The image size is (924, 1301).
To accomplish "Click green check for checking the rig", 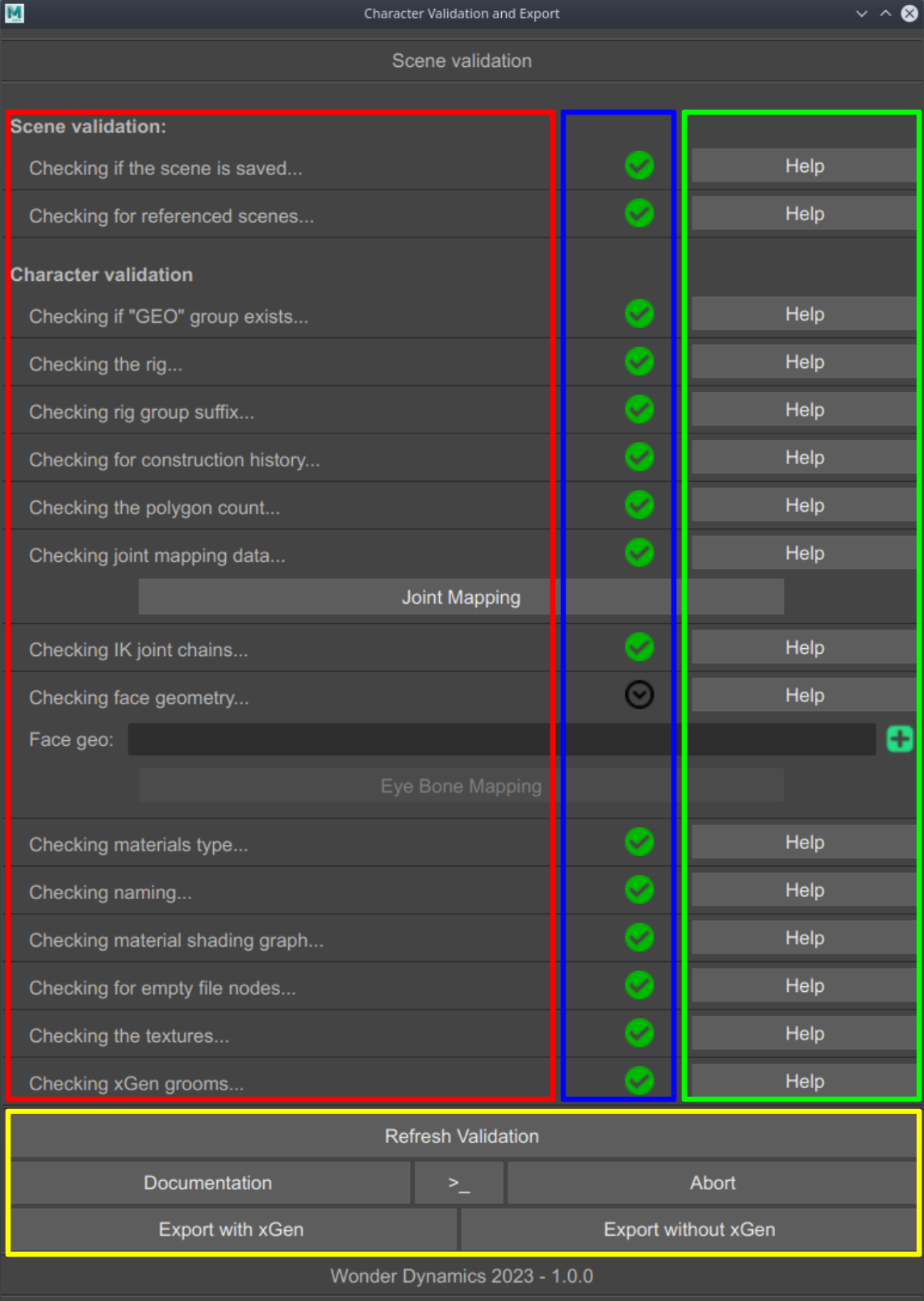I will point(639,362).
